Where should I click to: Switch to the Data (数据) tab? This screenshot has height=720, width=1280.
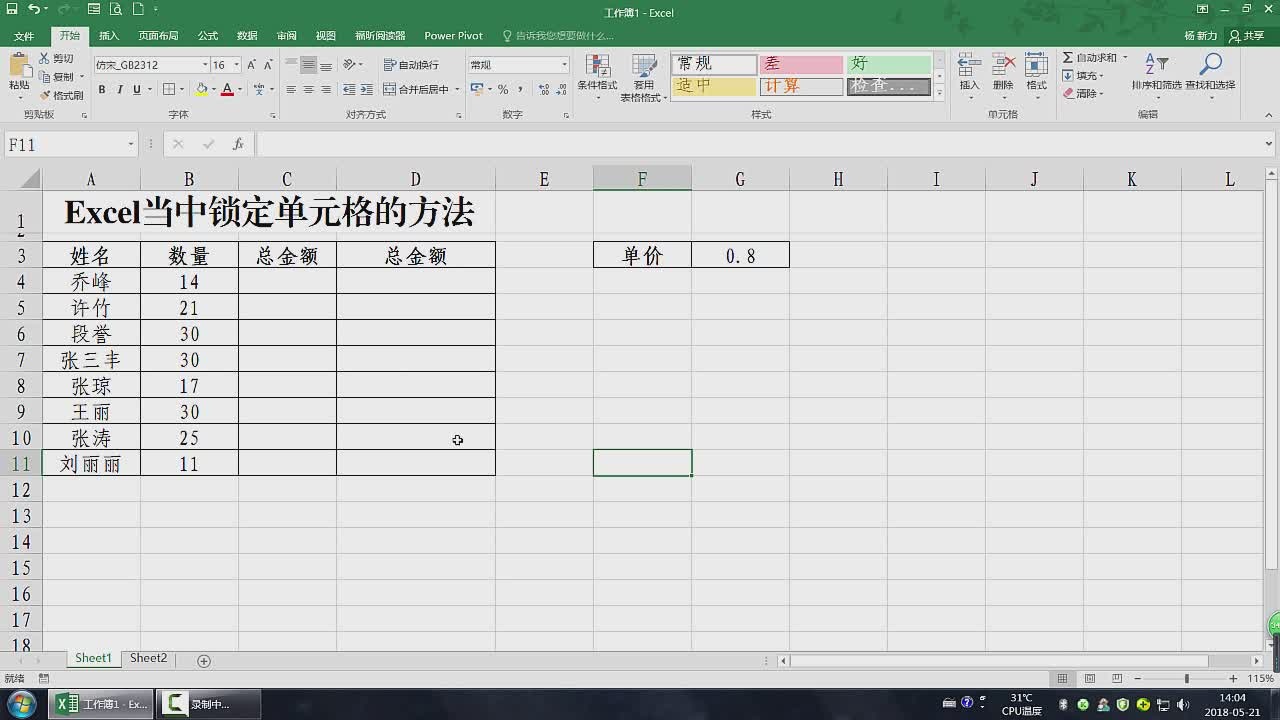point(247,35)
